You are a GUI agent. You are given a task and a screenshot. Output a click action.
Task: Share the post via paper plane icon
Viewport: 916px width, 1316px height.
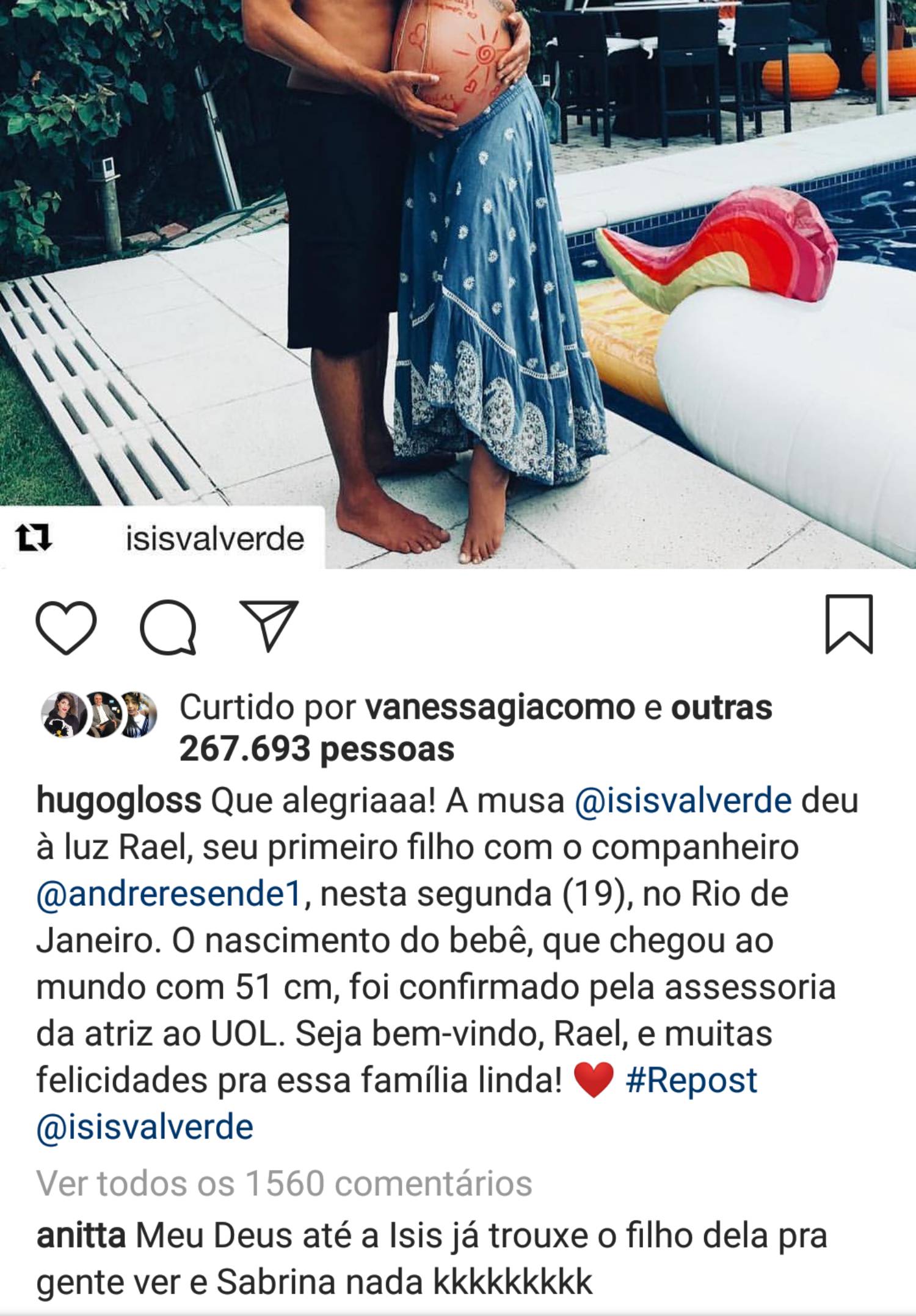point(269,626)
